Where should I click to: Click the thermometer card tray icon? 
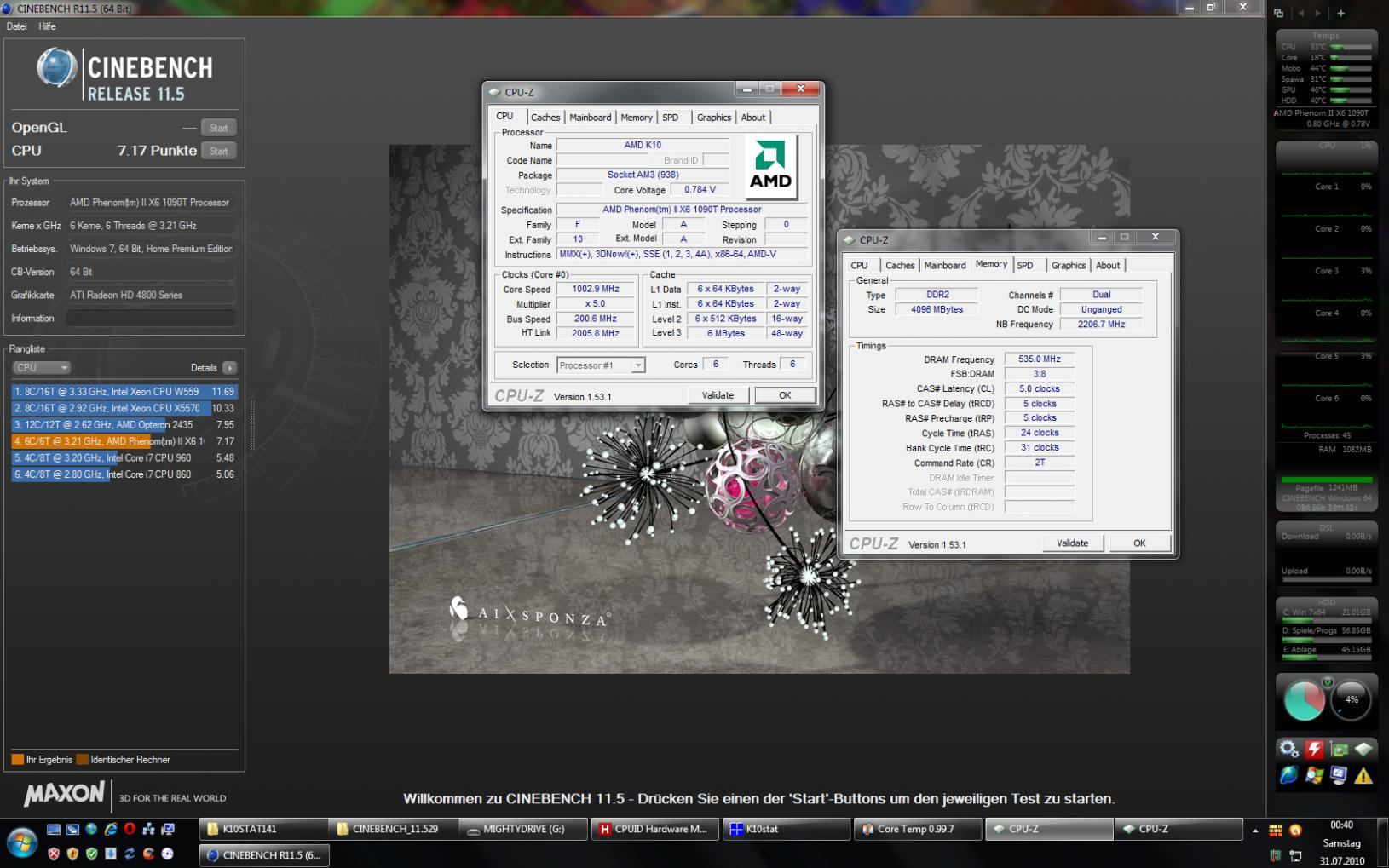[1275, 855]
